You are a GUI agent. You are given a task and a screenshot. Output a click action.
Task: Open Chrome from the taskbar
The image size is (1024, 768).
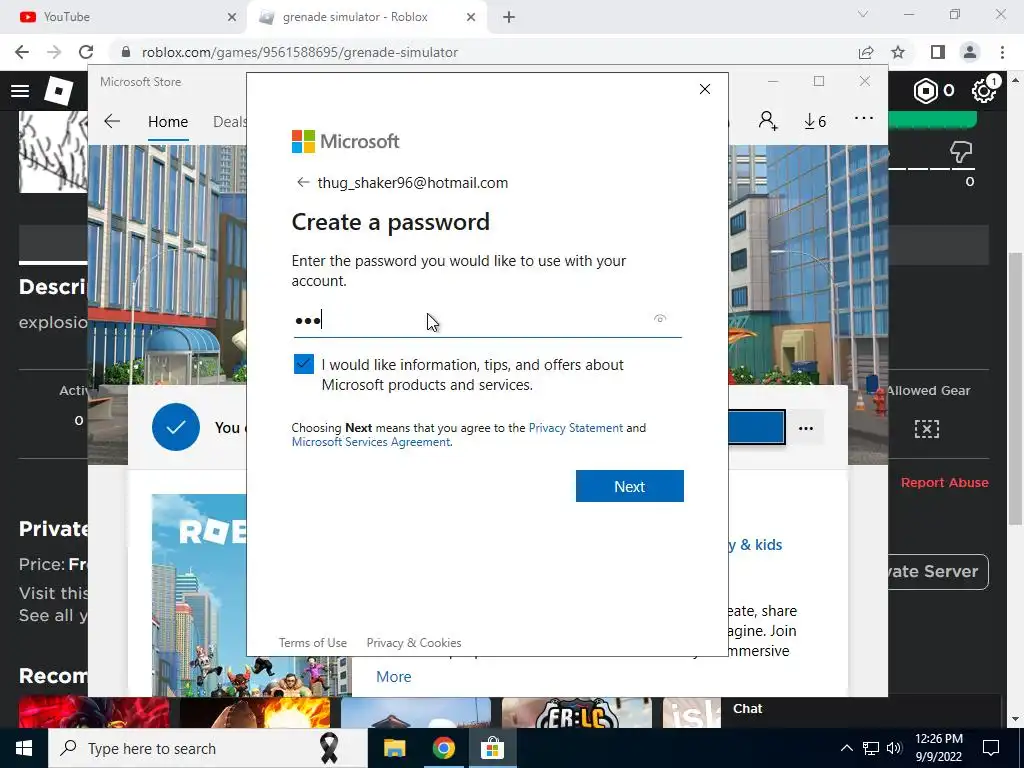[443, 748]
